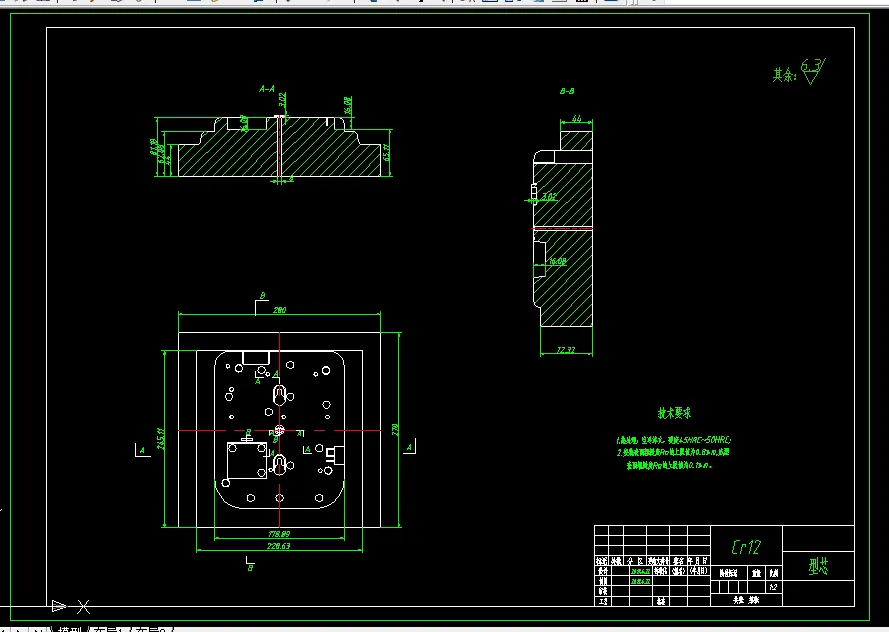Screen dimensions: 889x632
Task: Select the 44 dimension above section B-B
Action: 577,118
